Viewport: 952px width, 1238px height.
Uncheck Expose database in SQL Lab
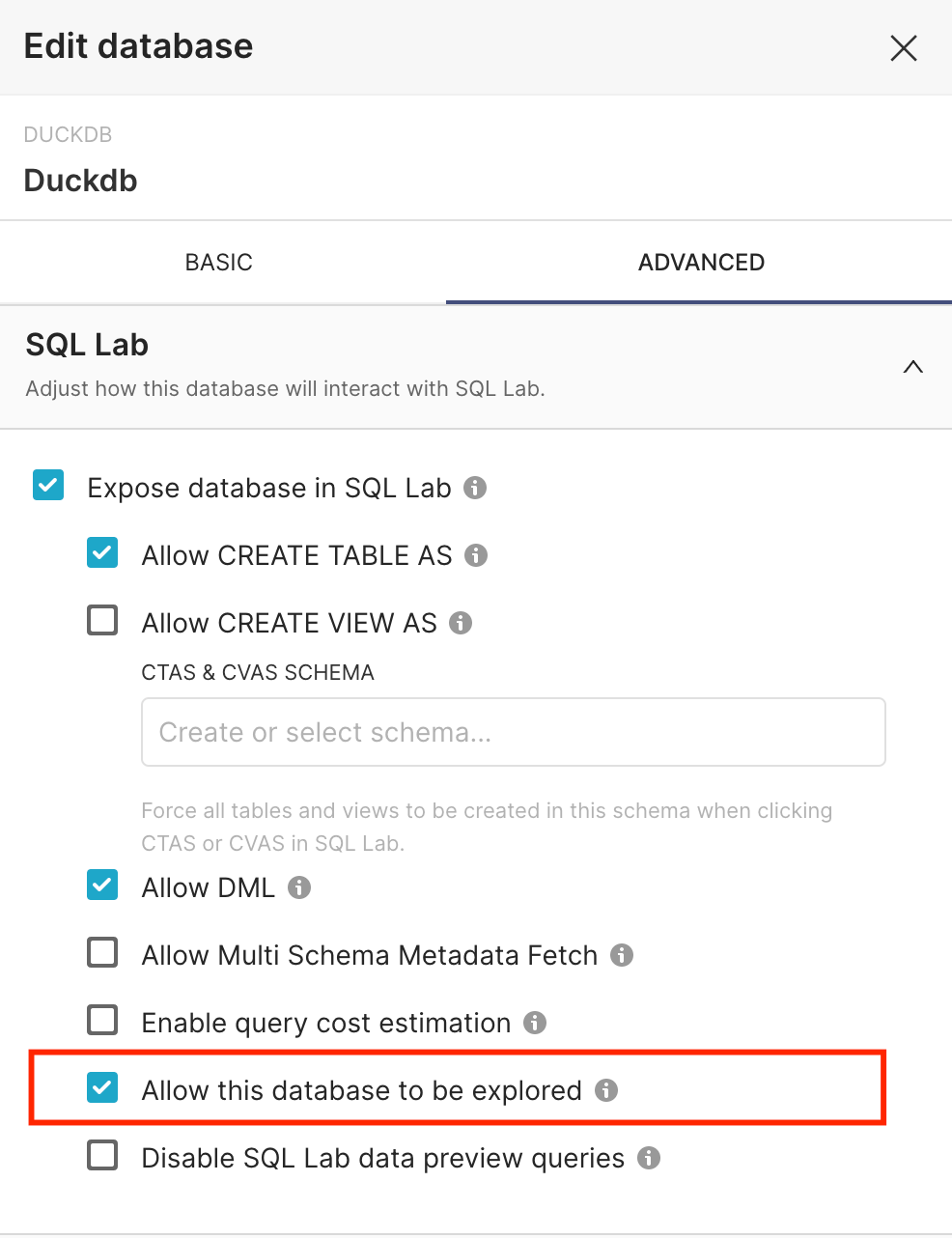[47, 486]
